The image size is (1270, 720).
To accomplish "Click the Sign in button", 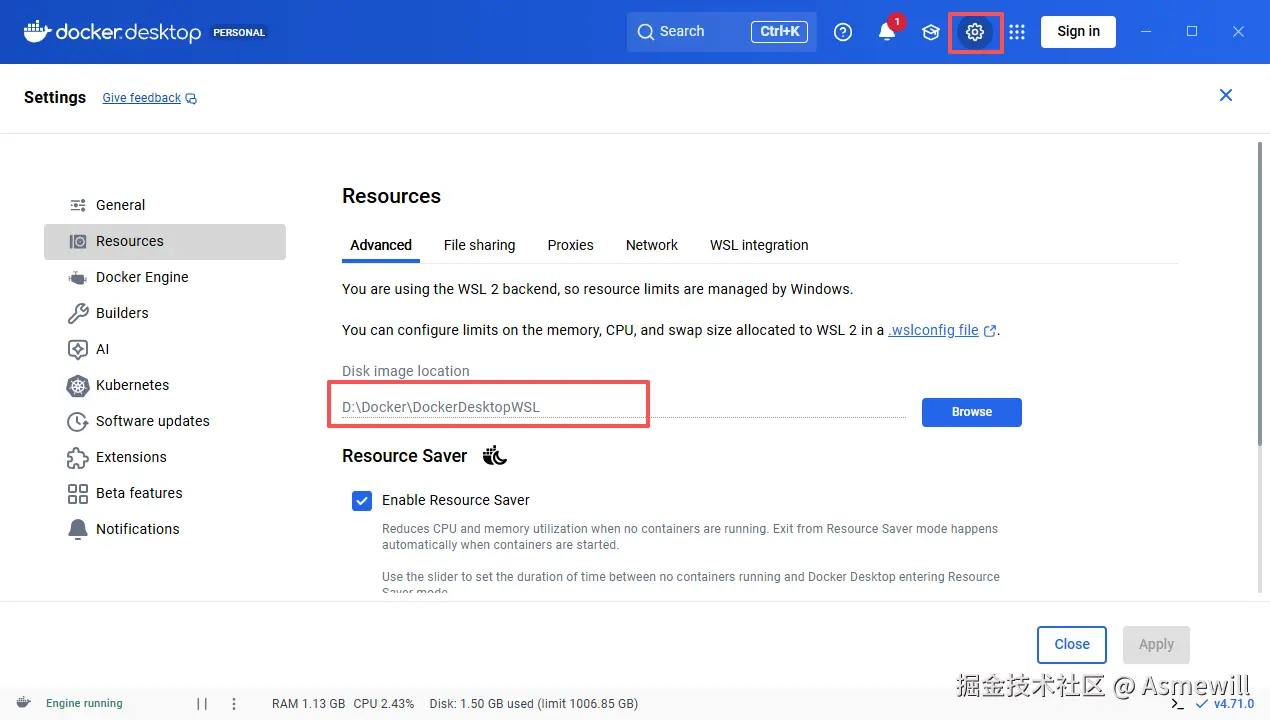I will tap(1078, 32).
